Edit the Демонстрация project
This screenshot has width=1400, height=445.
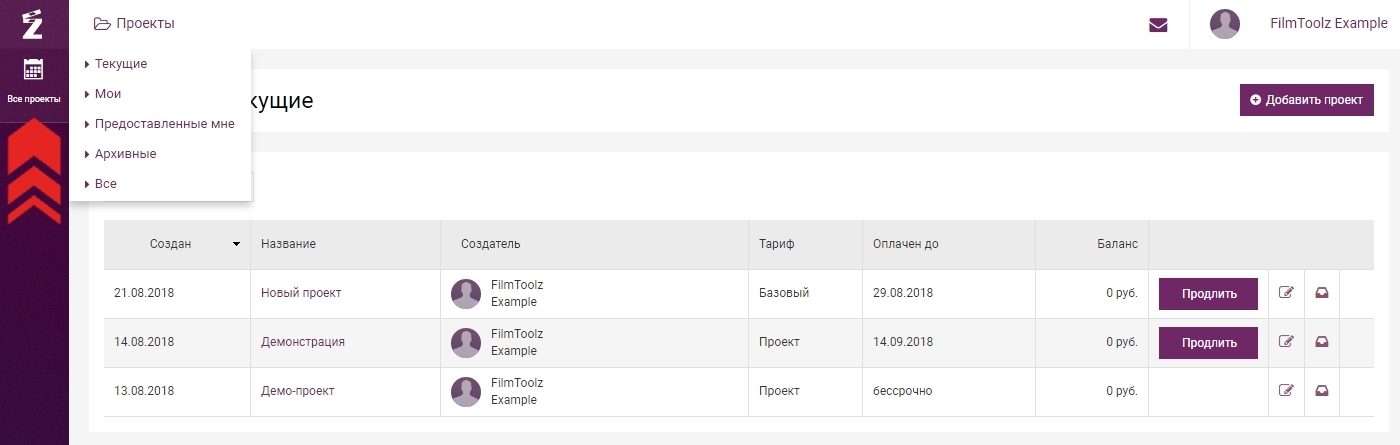coord(1286,342)
